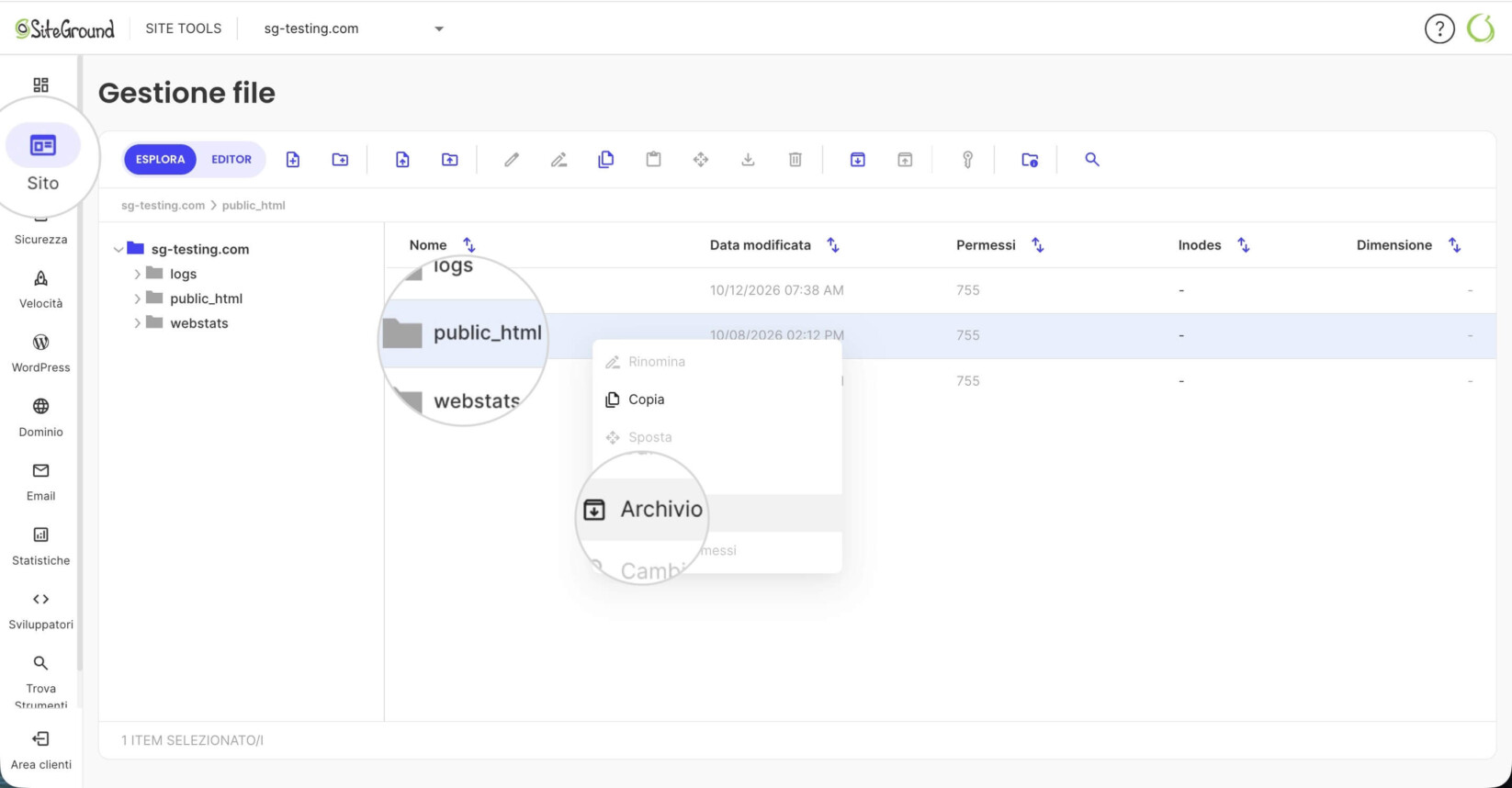Screen dimensions: 1512x788
Task: Expand the logs folder in the tree
Action: tap(138, 274)
